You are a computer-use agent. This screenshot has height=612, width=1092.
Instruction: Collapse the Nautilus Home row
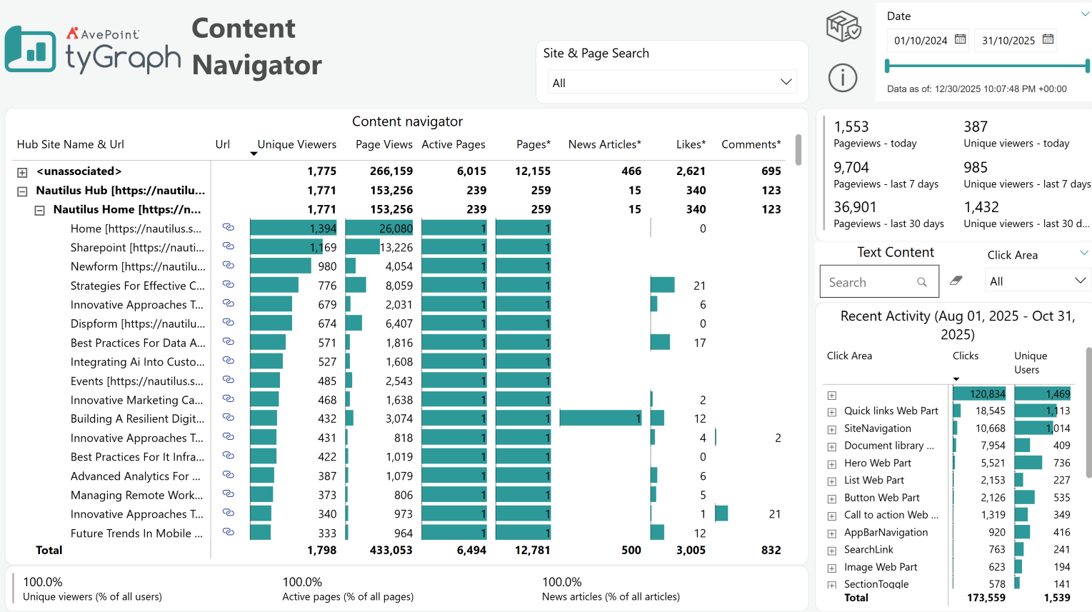[40, 210]
